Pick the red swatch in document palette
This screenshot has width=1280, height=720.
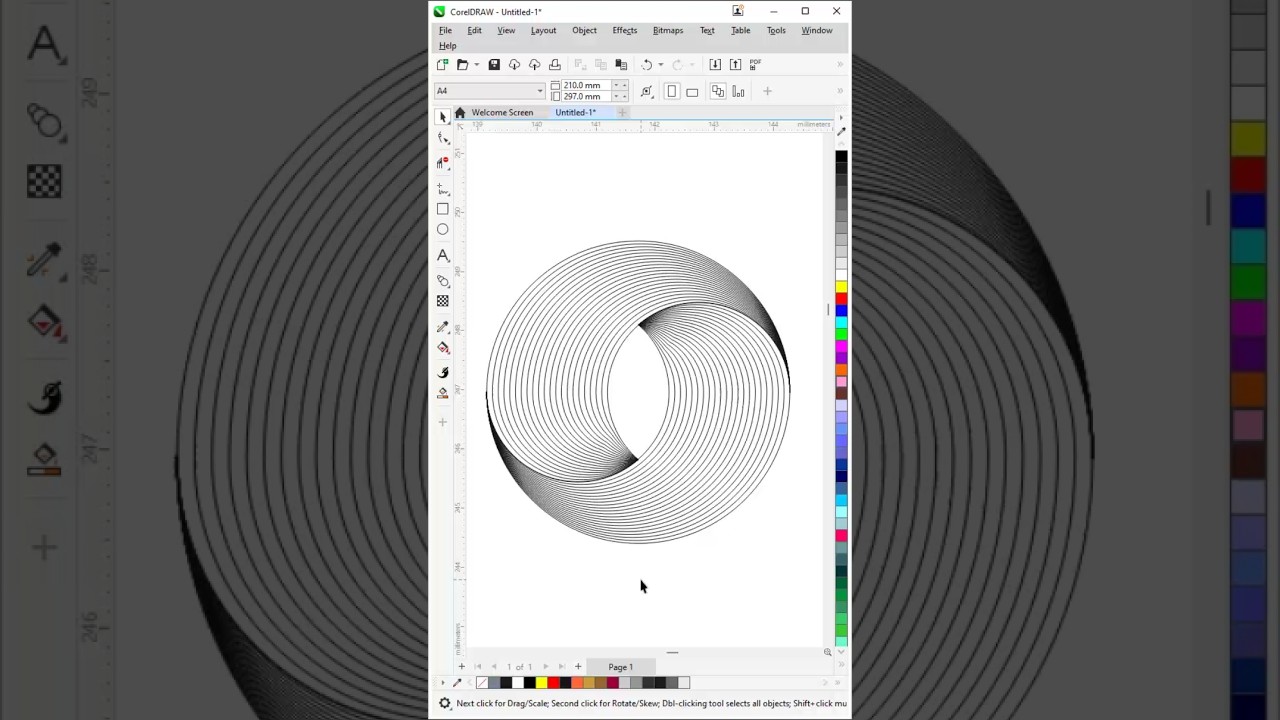[x=553, y=683]
